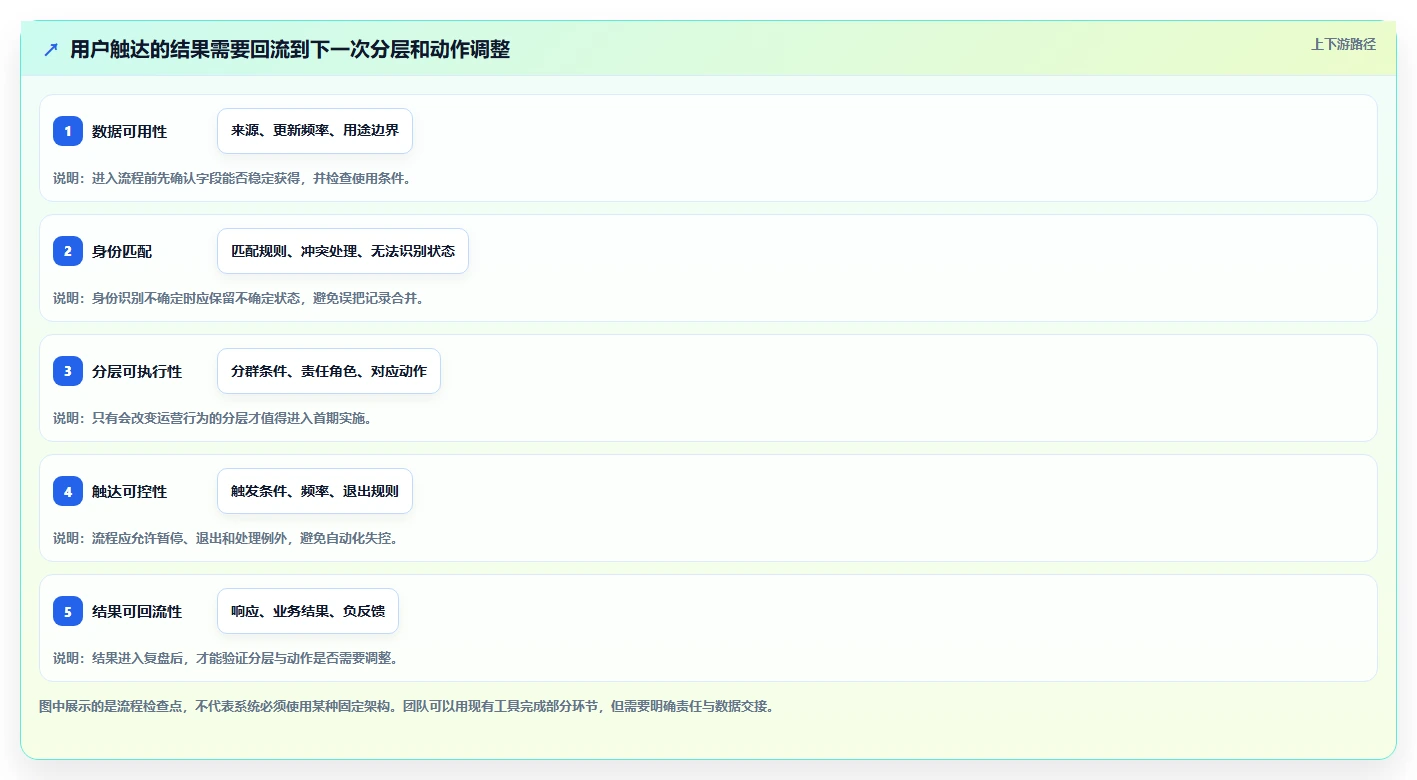Select step number badge 3
This screenshot has height=780, width=1417.
click(68, 371)
